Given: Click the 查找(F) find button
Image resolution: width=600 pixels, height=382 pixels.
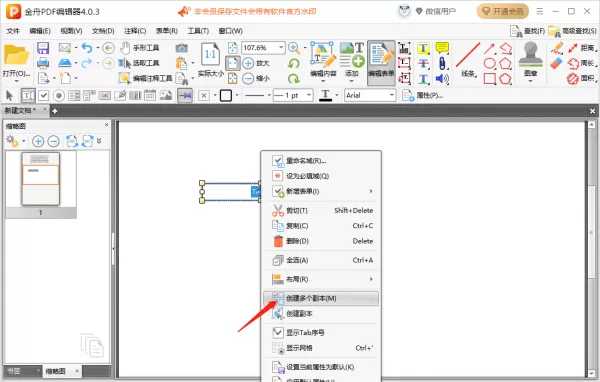Looking at the screenshot, I should [527, 31].
